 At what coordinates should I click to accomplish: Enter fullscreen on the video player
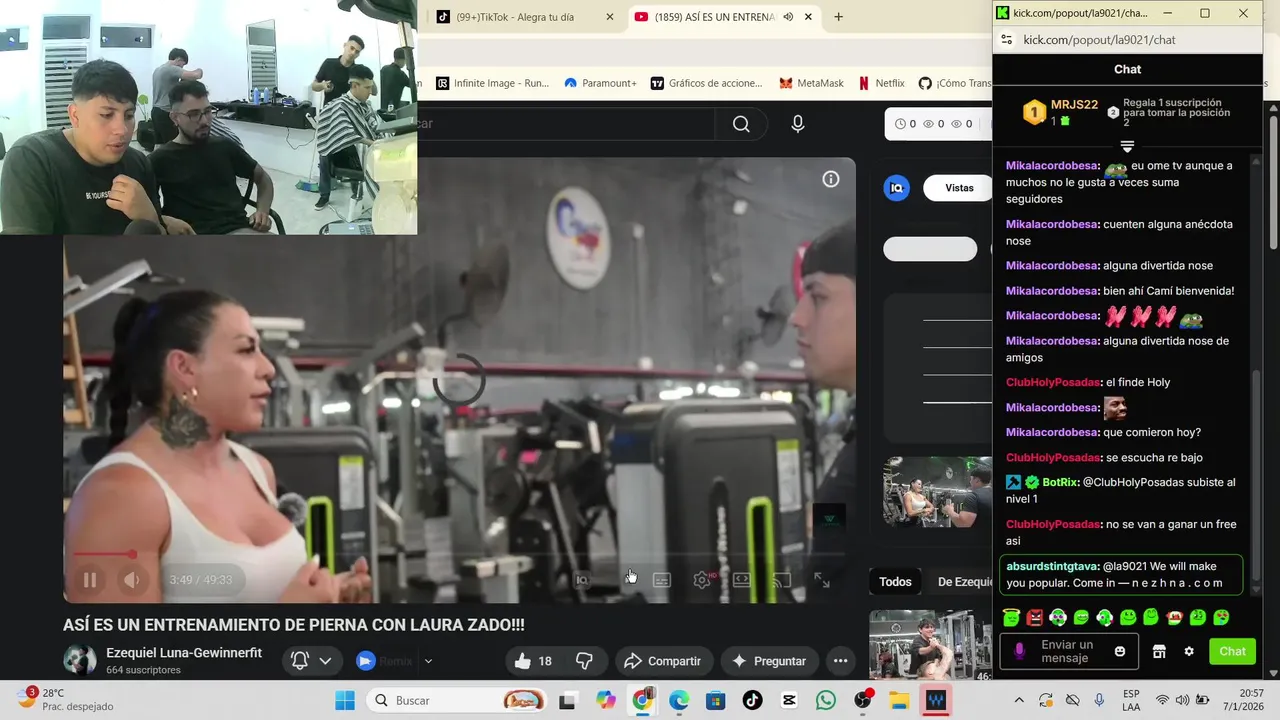[822, 580]
